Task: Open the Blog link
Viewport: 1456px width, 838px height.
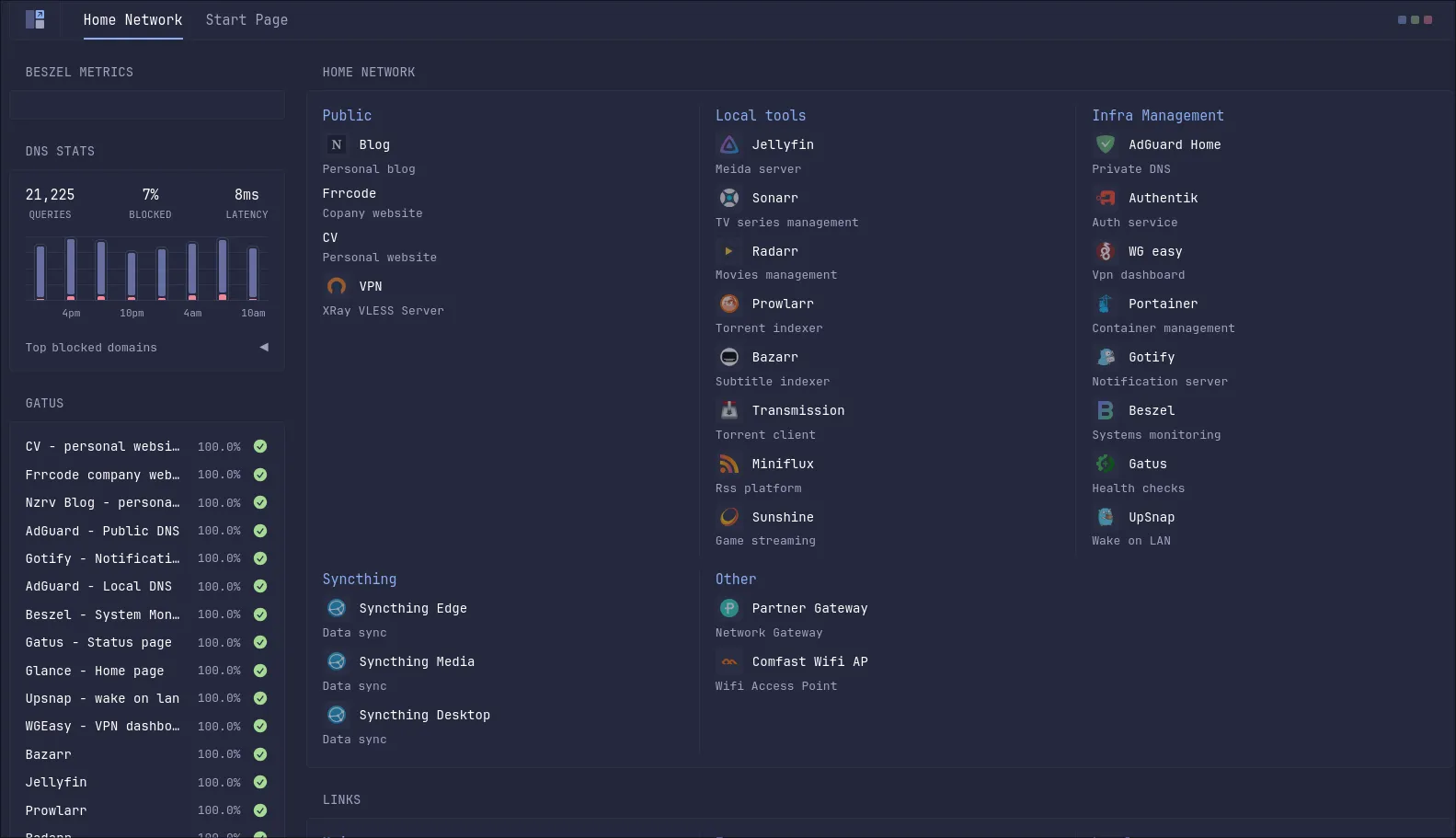Action: coord(374,144)
